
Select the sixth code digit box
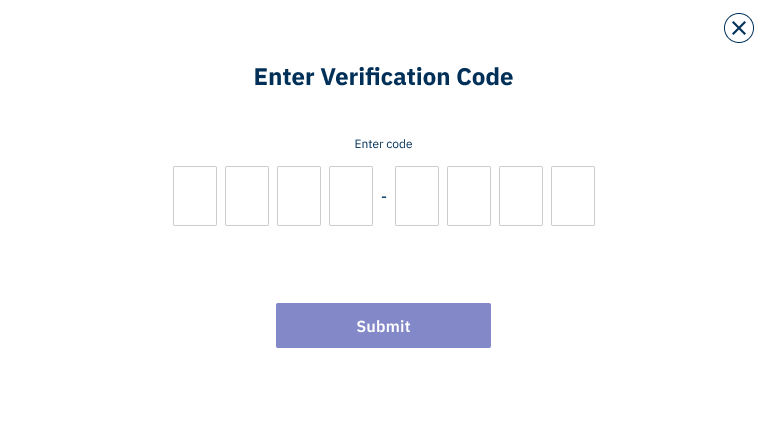[x=469, y=196]
